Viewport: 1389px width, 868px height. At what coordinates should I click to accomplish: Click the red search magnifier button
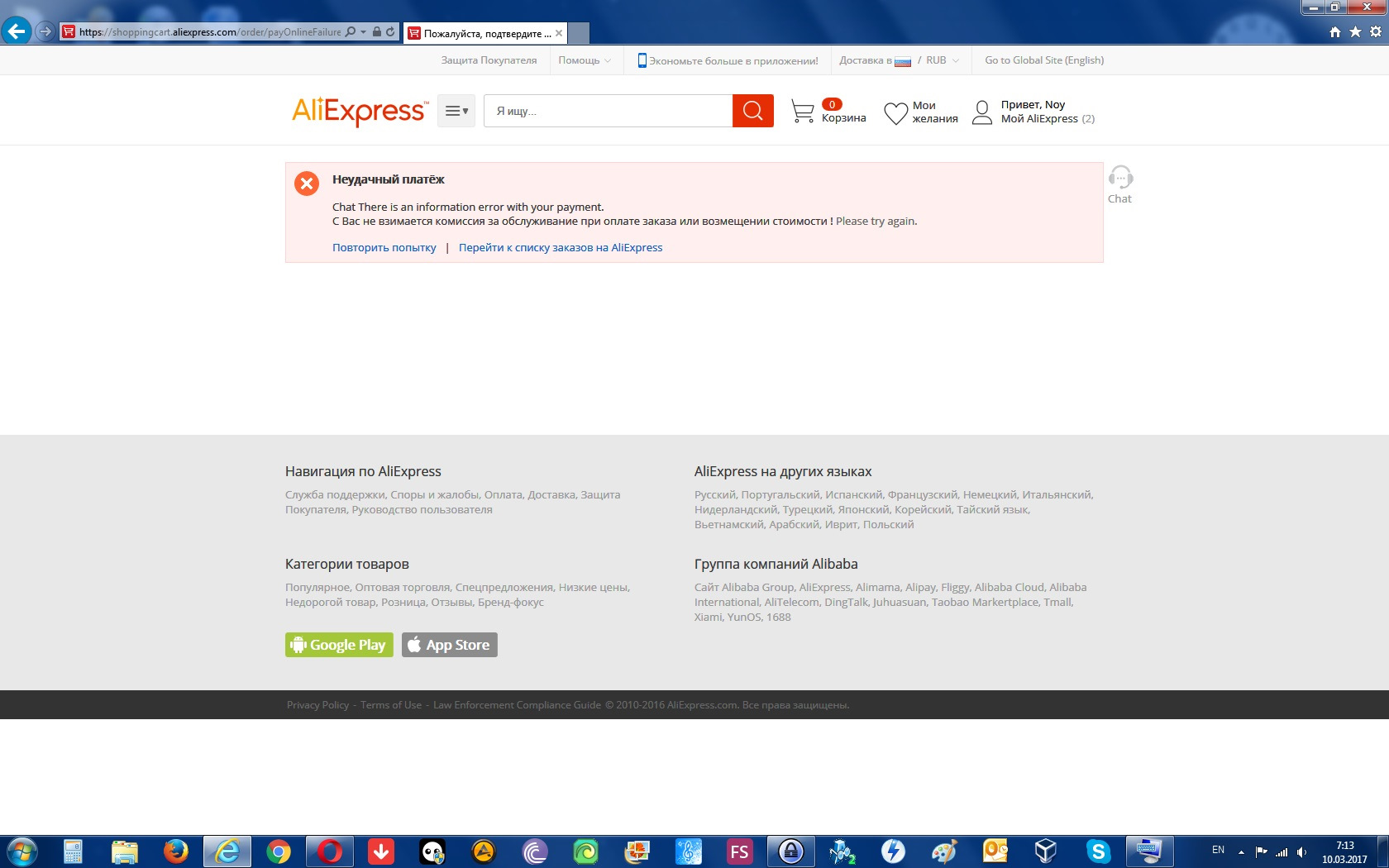pos(753,111)
